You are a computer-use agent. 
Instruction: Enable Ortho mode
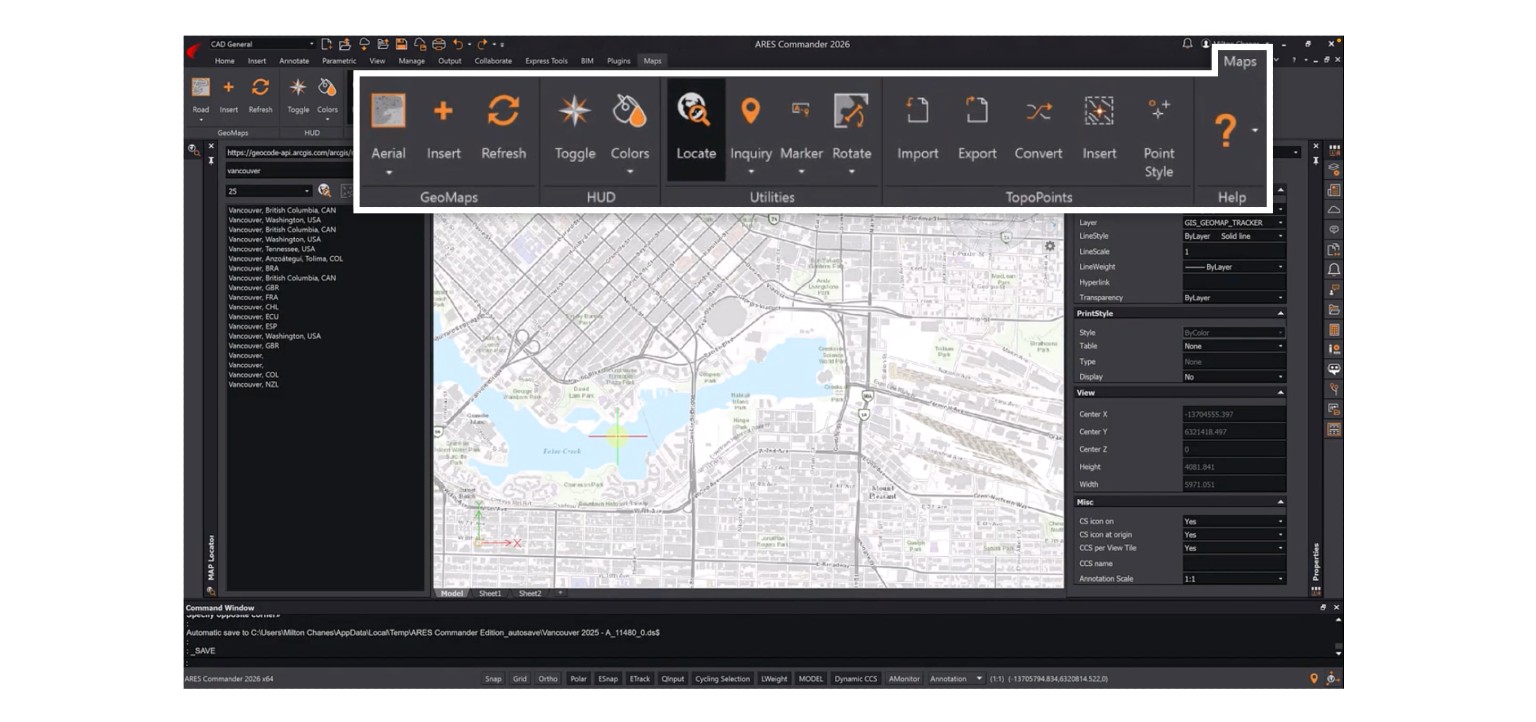click(x=548, y=679)
